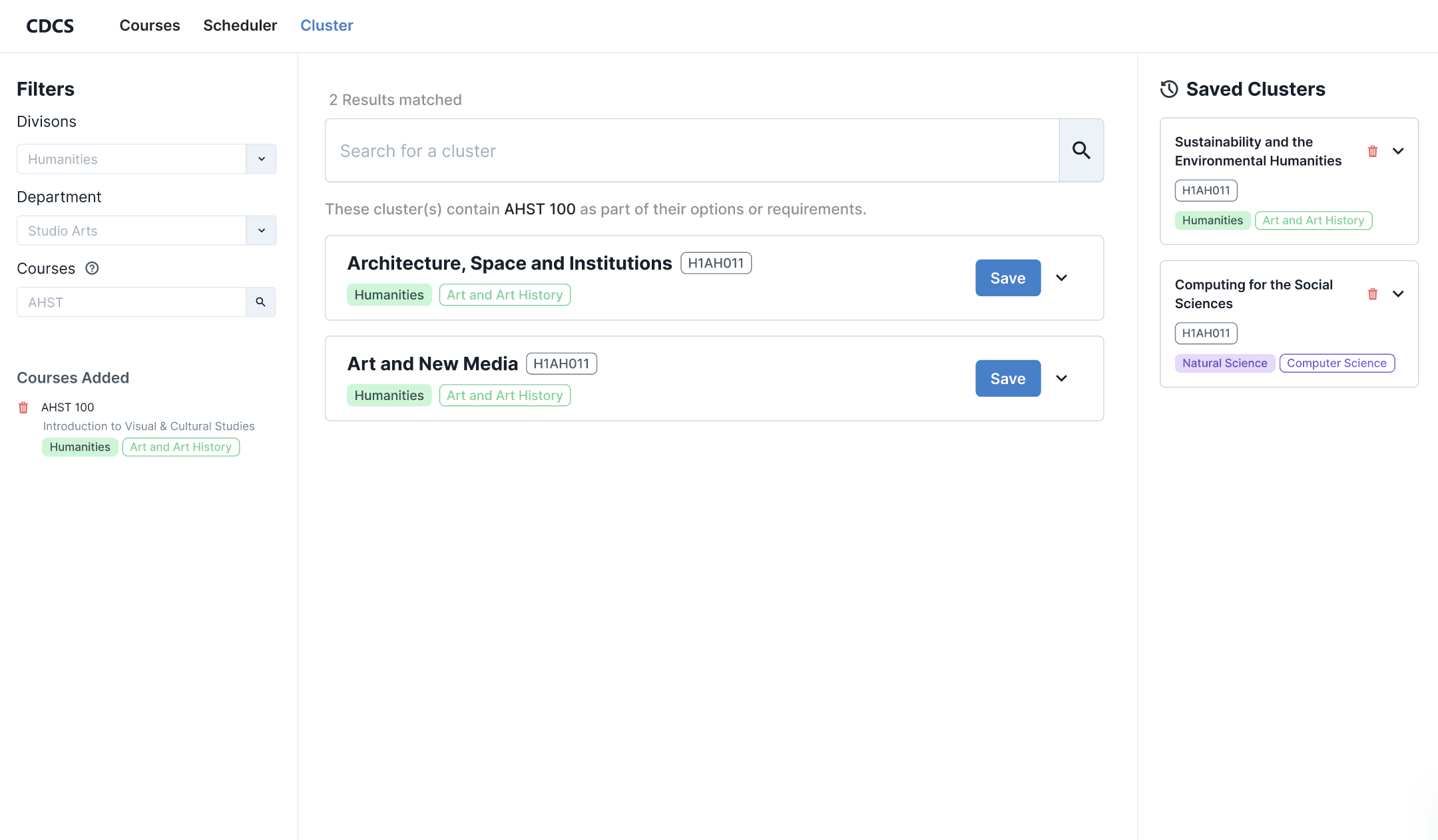Image resolution: width=1438 pixels, height=840 pixels.
Task: Delete saved Computing for the Social Sciences cluster
Action: pos(1373,294)
